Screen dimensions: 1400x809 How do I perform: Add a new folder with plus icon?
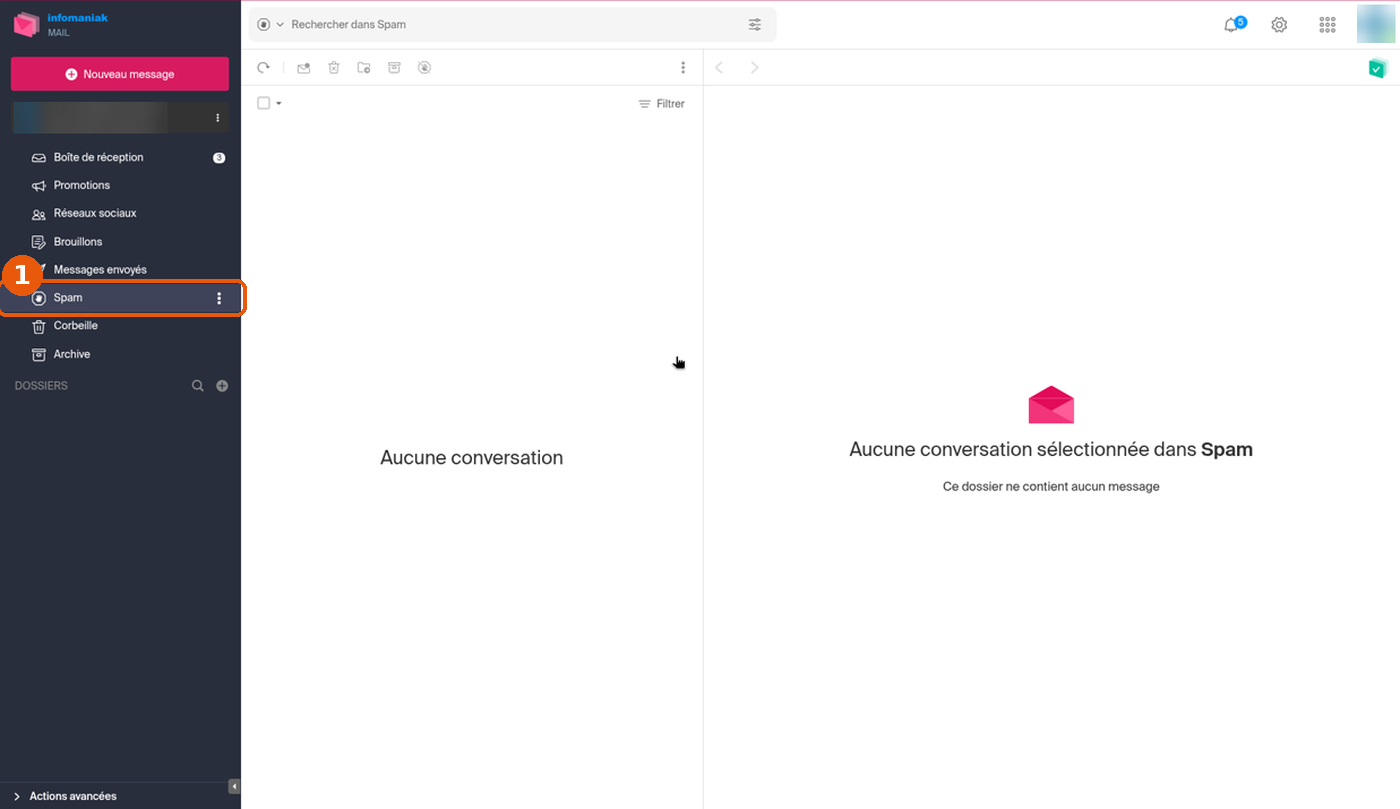pos(222,386)
